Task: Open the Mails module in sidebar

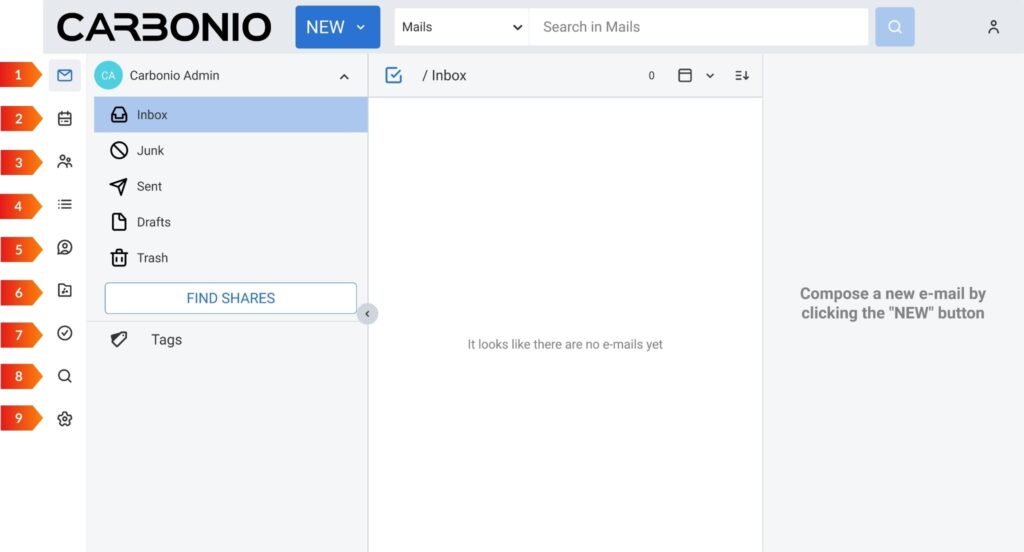Action: coord(65,76)
